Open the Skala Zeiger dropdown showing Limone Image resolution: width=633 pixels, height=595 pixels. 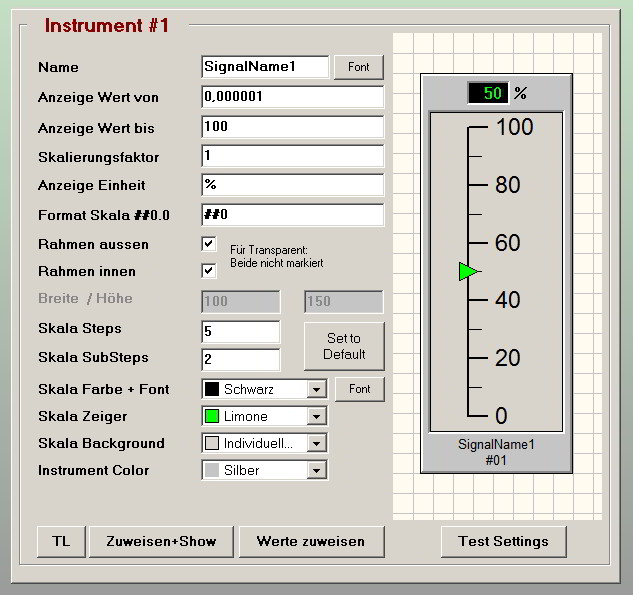[x=264, y=416]
